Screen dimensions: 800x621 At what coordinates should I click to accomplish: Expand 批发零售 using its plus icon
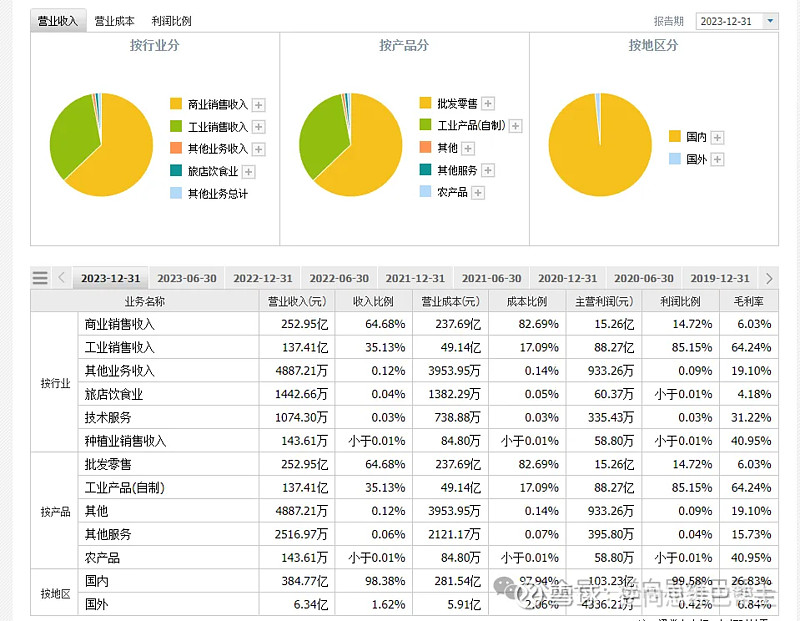(486, 103)
